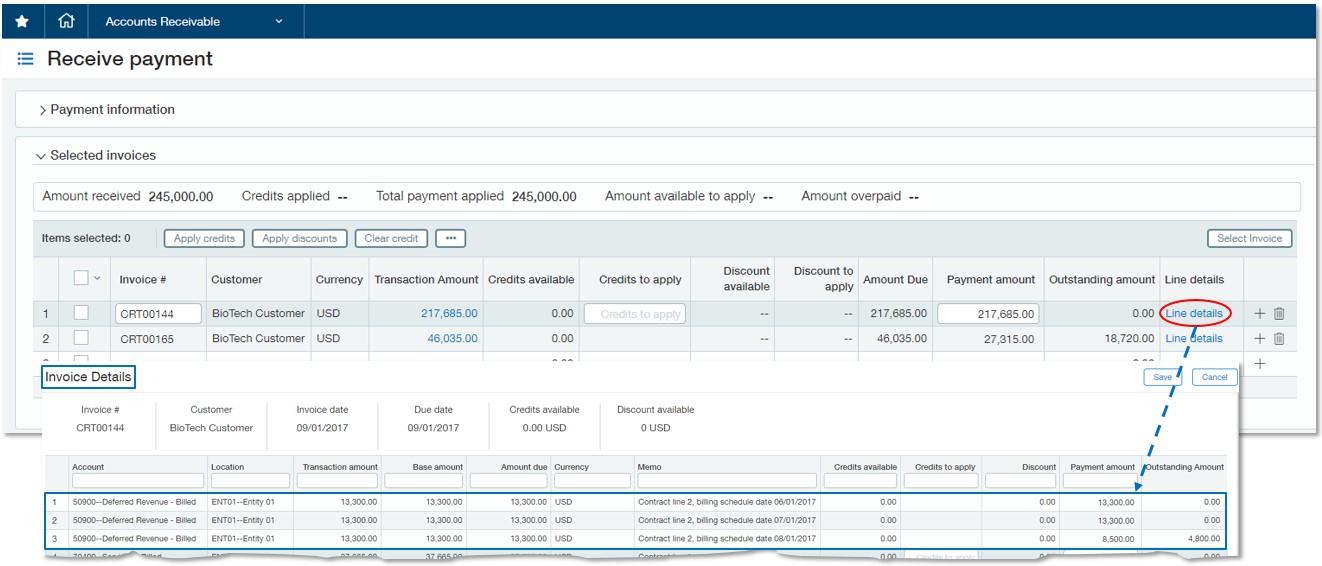The height and width of the screenshot is (566, 1322).
Task: Click plus icon on invoice CRT00165 row
Action: (x=1260, y=339)
